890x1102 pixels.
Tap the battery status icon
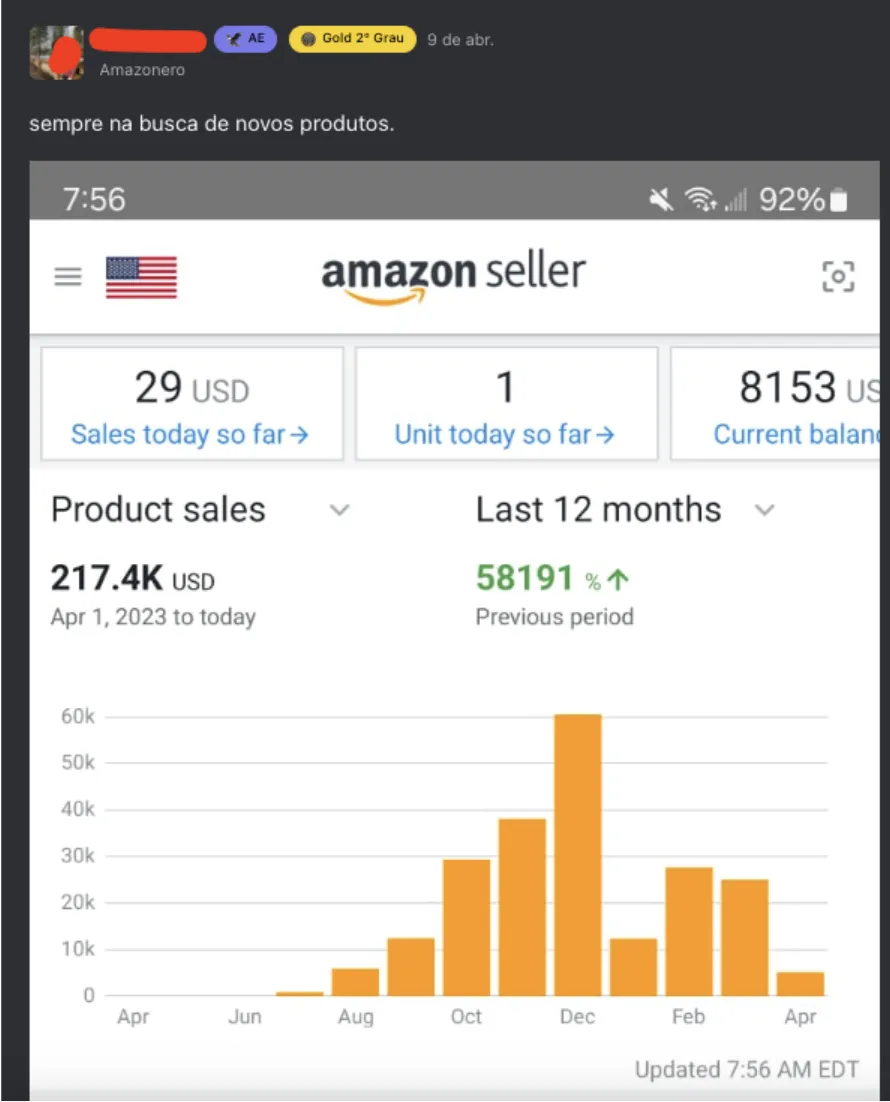tap(839, 200)
